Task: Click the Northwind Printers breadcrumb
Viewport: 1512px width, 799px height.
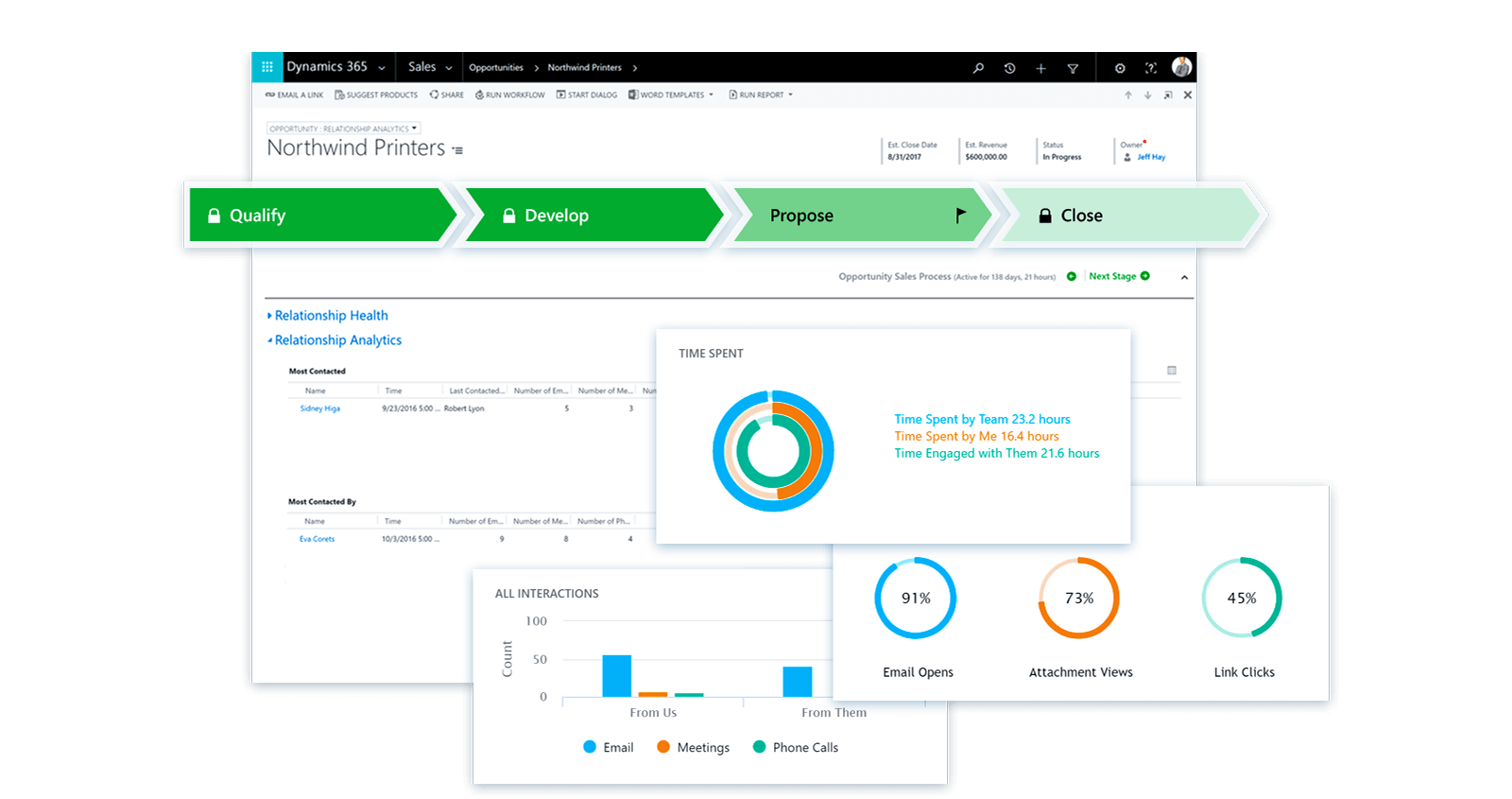Action: pos(585,68)
